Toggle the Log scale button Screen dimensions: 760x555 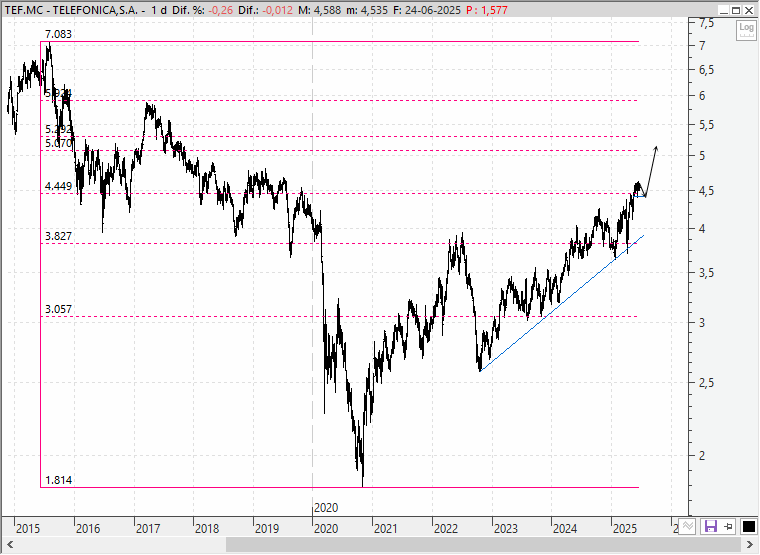tap(746, 31)
